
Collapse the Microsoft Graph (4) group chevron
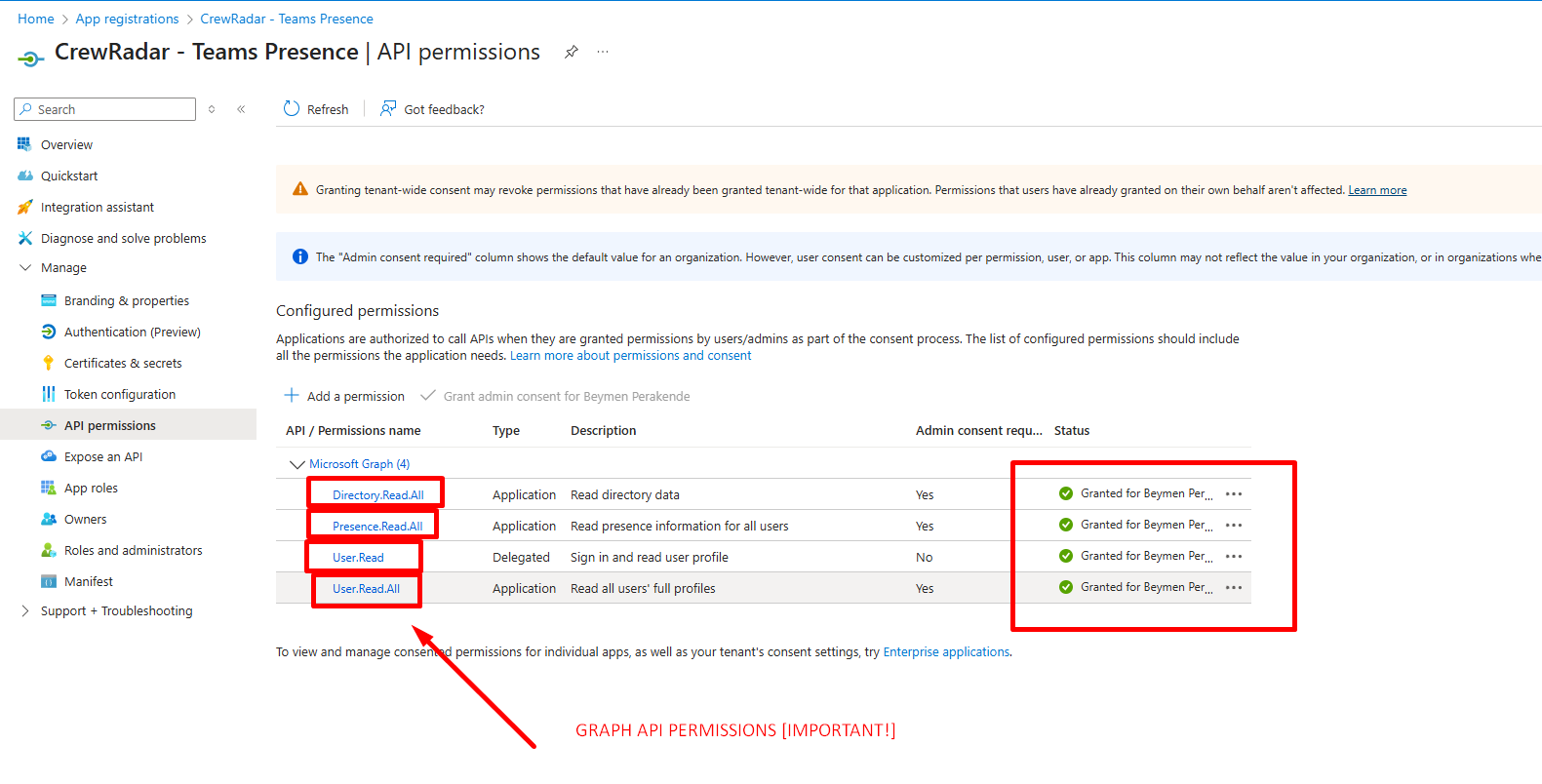coord(297,464)
